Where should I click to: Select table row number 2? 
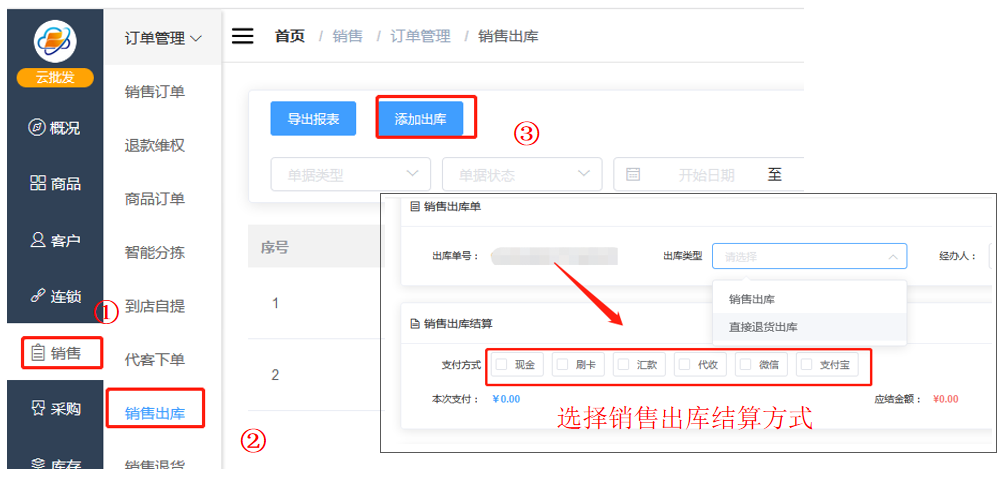[x=275, y=375]
